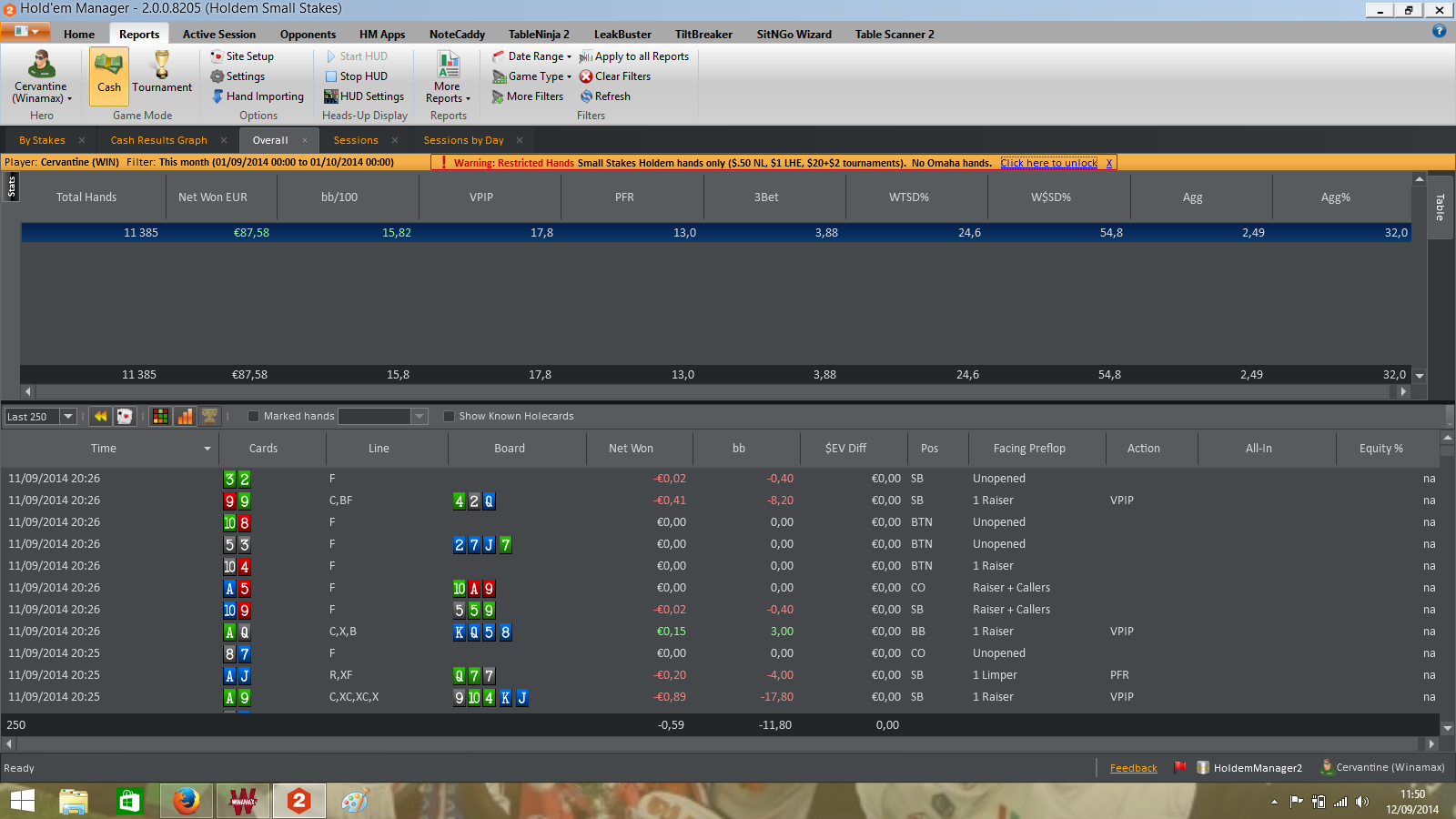Screen dimensions: 1456x819
Task: Switch to Sessions by Day tab
Action: pyautogui.click(x=463, y=140)
